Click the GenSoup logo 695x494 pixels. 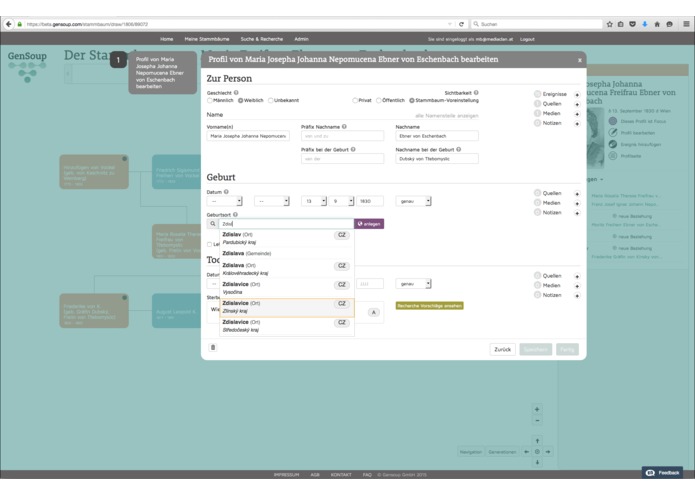coord(27,66)
